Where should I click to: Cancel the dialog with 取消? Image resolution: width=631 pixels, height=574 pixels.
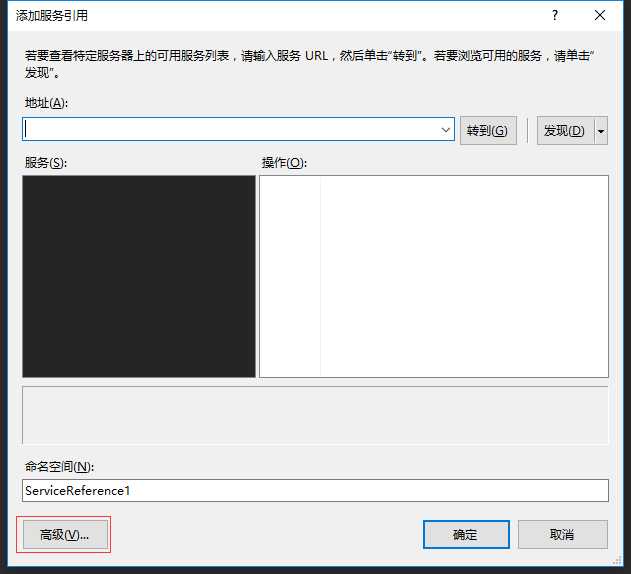tap(562, 535)
